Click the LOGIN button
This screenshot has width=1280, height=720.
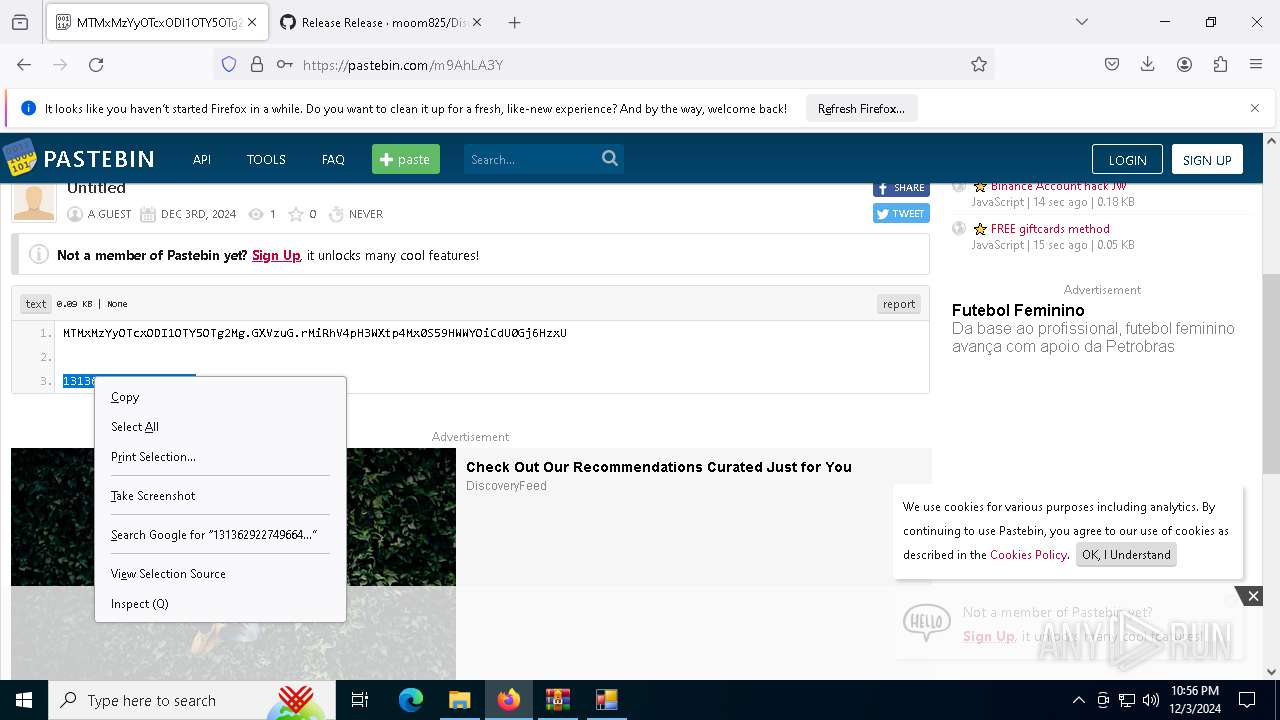[x=1127, y=160]
